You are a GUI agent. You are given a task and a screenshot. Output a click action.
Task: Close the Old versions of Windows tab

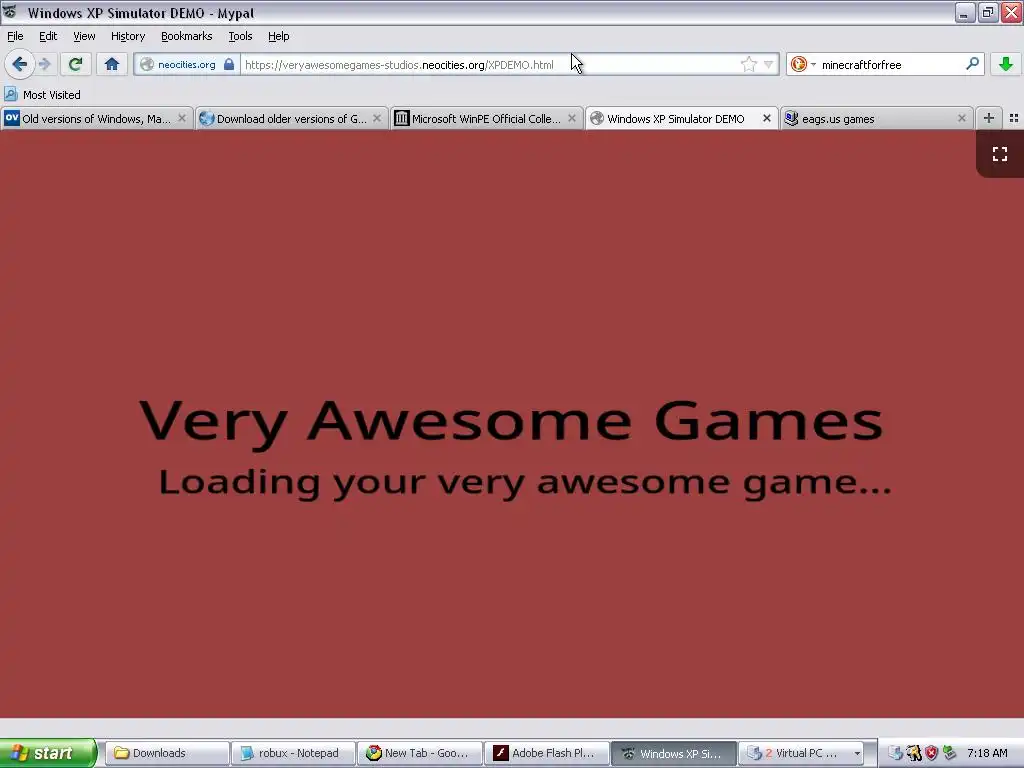(x=182, y=118)
